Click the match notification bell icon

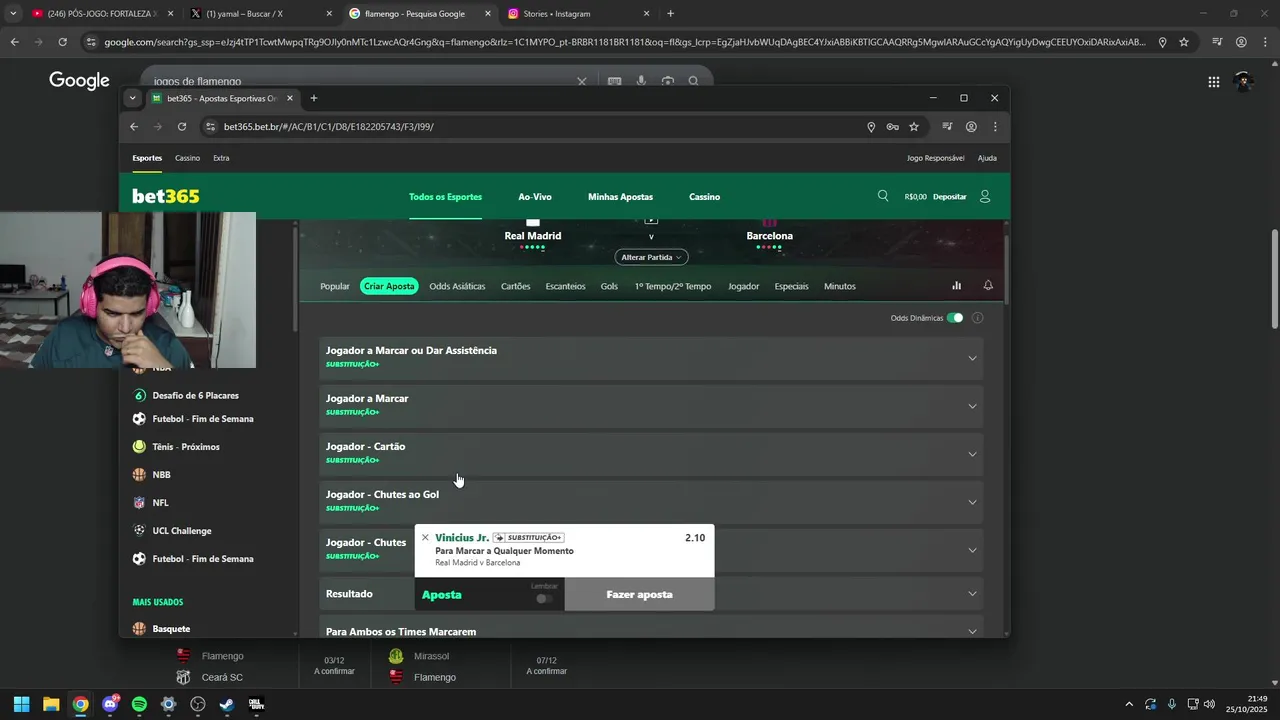click(988, 286)
